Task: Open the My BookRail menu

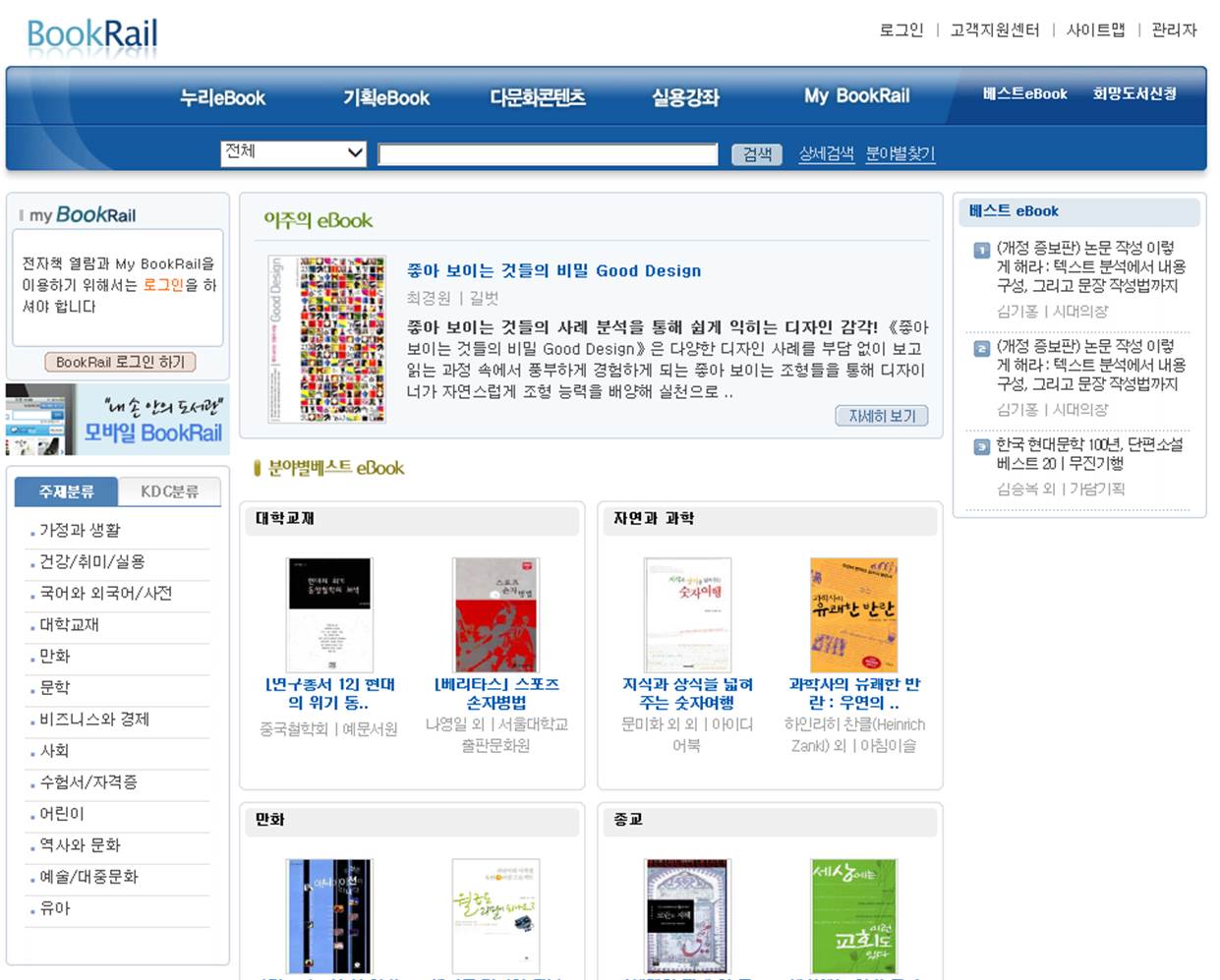Action: tap(857, 96)
